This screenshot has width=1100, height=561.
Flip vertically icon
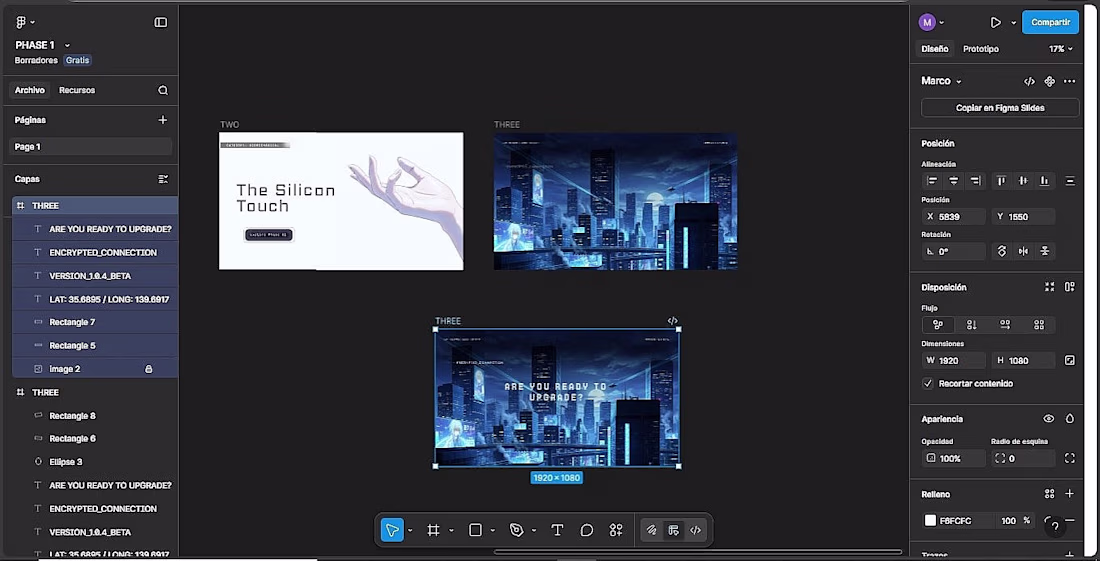pyautogui.click(x=1045, y=251)
